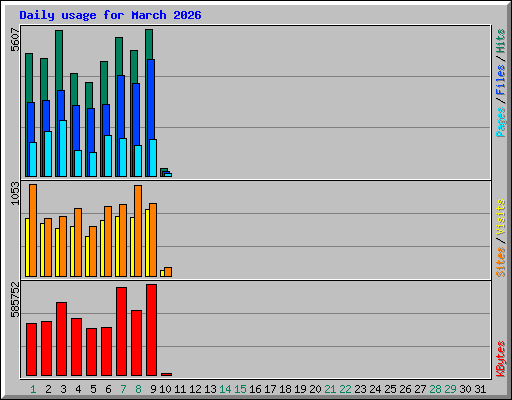Viewport: 512px width, 400px height.
Task: Click day label 4 on the x-axis
Action: click(78, 389)
